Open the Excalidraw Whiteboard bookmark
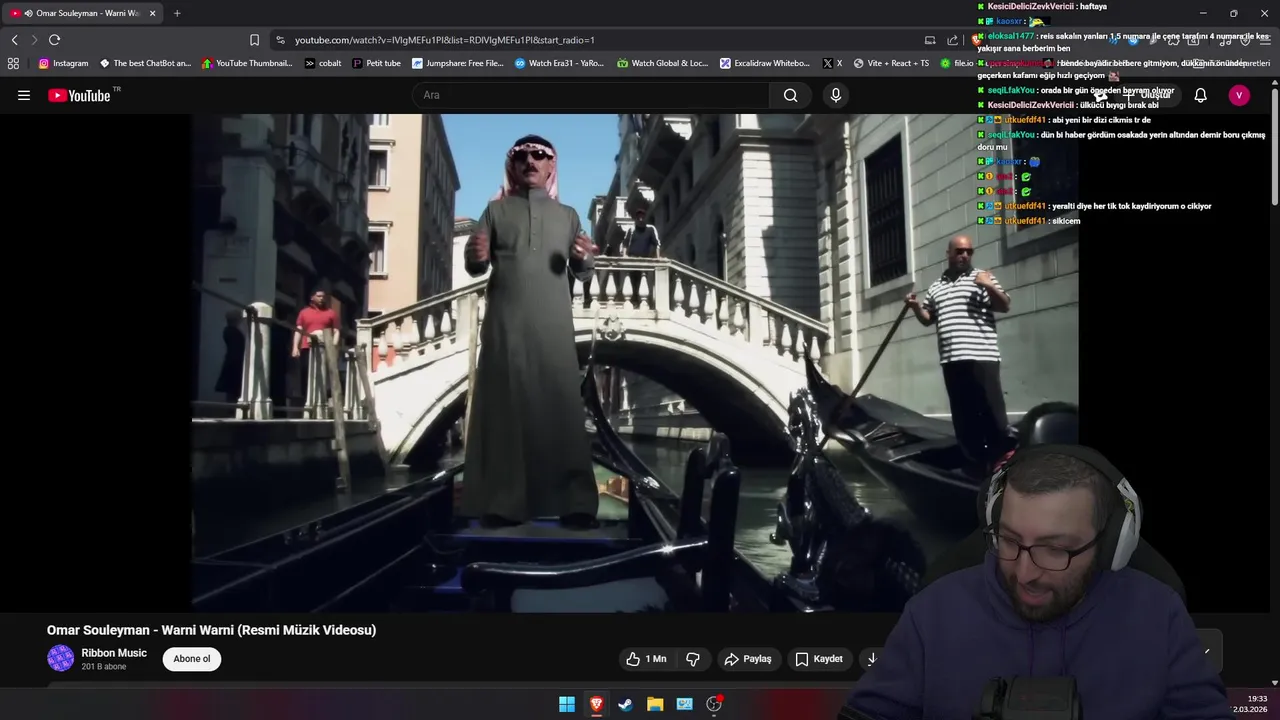 pyautogui.click(x=765, y=63)
